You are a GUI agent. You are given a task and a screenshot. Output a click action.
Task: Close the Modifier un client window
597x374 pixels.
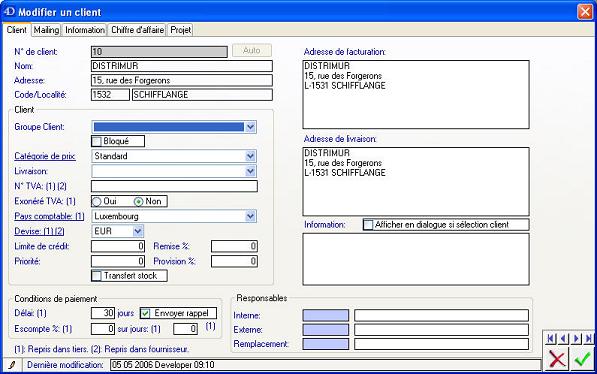pos(585,12)
